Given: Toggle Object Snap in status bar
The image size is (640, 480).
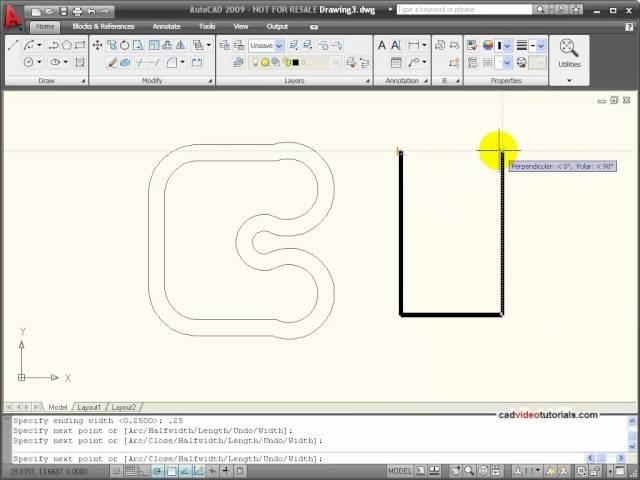Looking at the screenshot, I should click(x=171, y=471).
